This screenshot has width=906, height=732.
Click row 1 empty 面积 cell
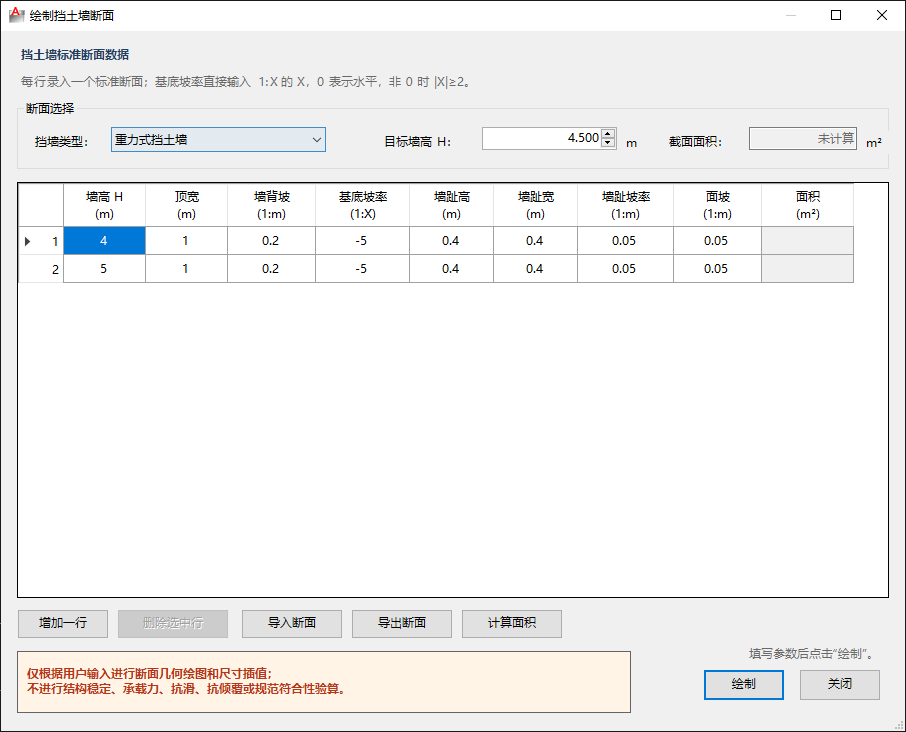point(807,241)
